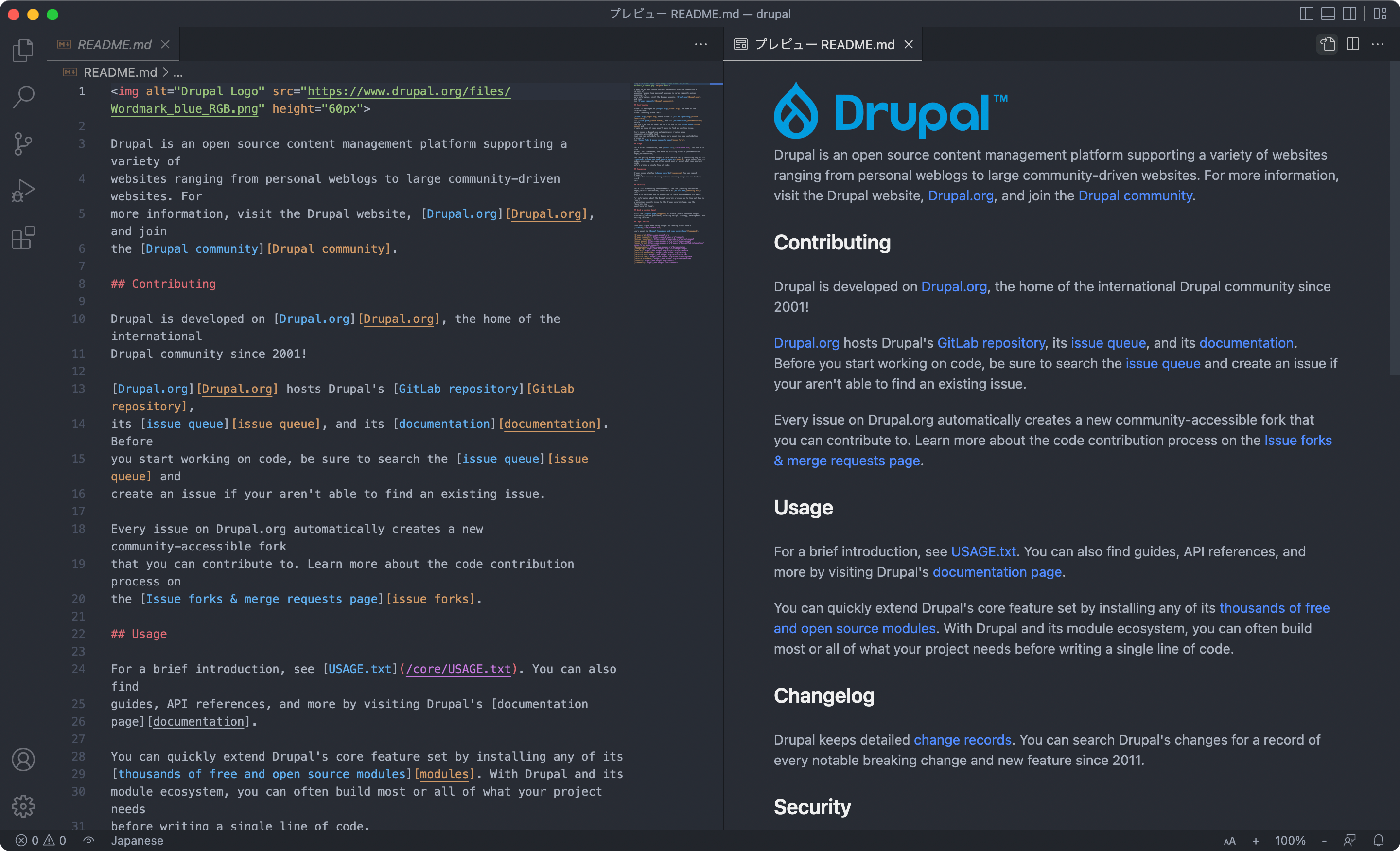
Task: Click the Changelog heading in preview
Action: (824, 696)
